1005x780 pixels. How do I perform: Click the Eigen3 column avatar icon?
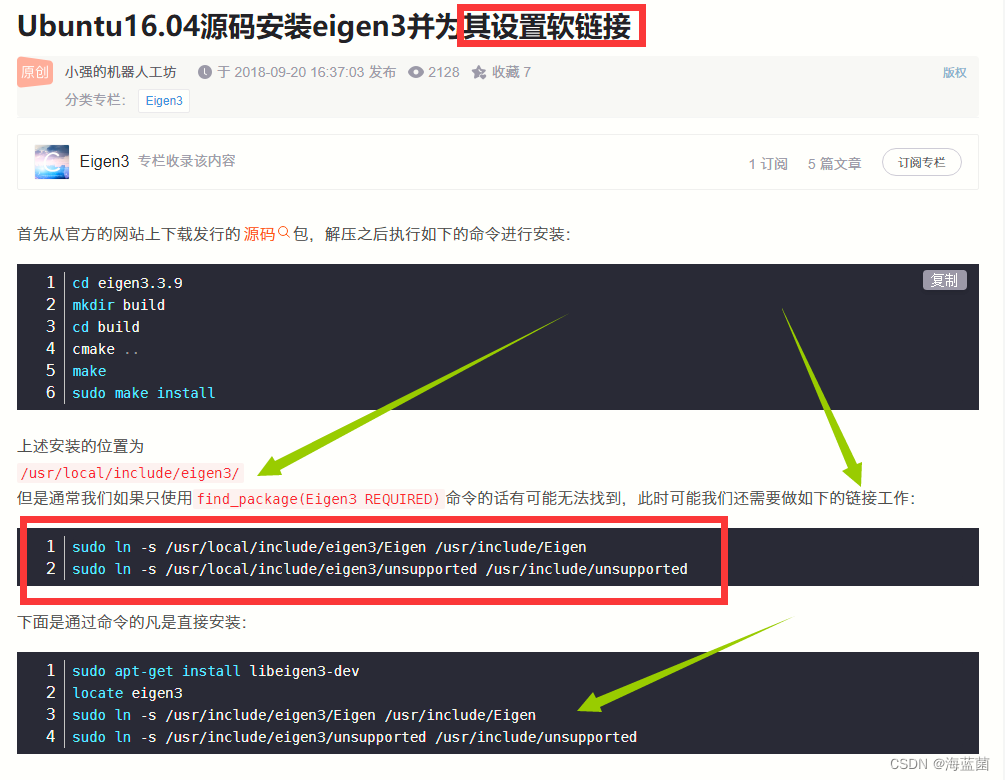tap(51, 160)
